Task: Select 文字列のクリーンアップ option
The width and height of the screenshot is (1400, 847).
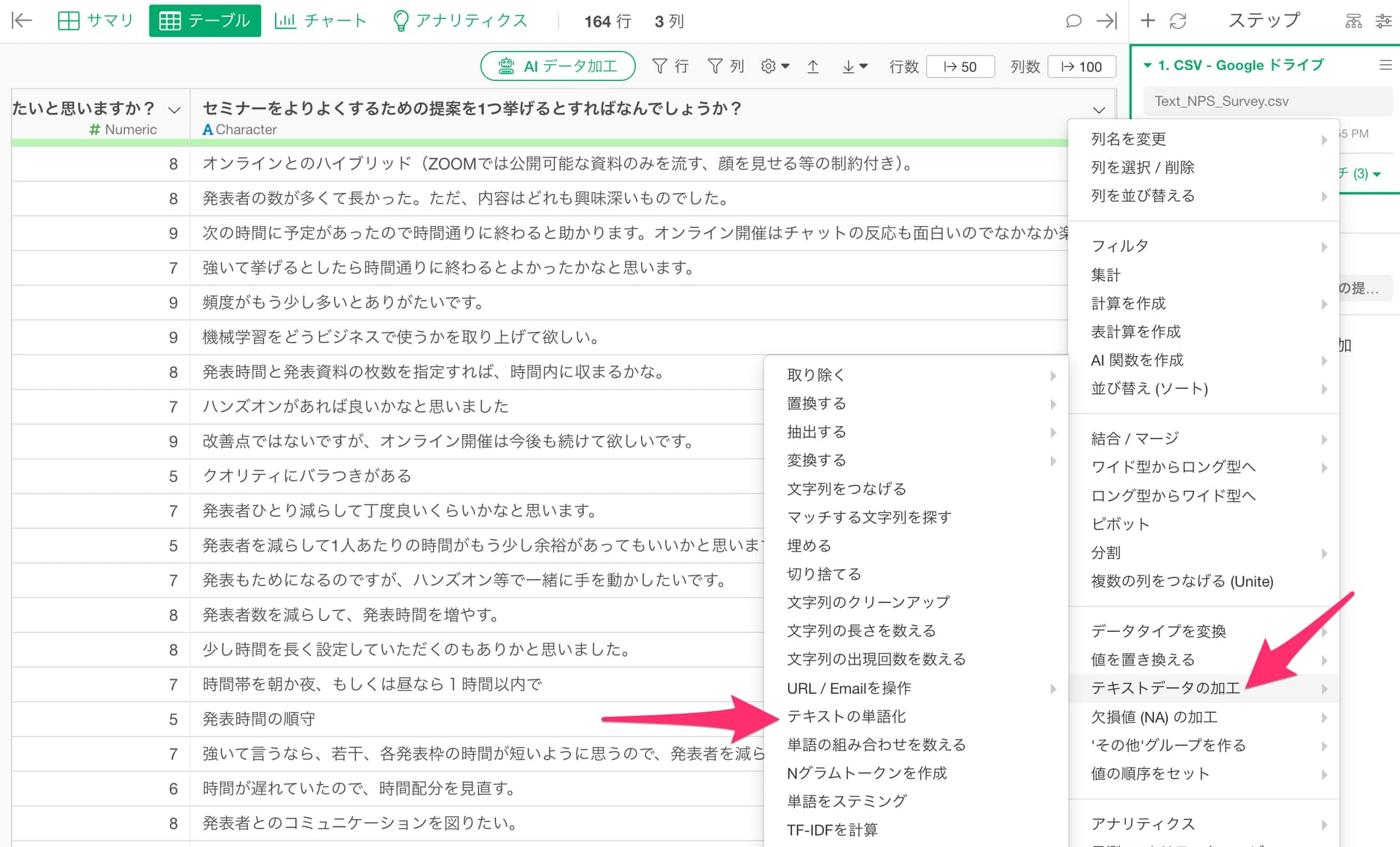Action: pyautogui.click(x=917, y=603)
